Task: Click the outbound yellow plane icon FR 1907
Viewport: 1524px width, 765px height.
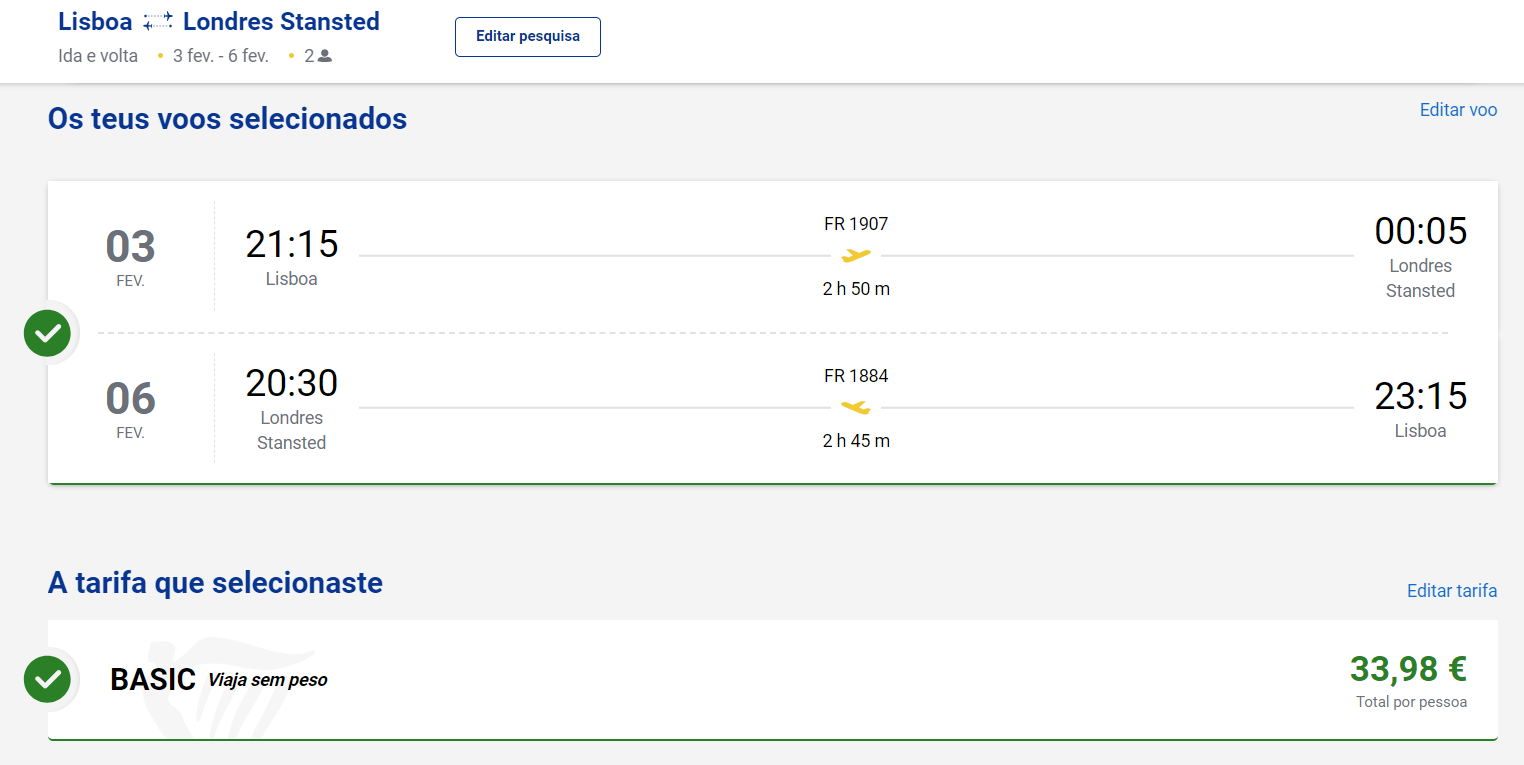Action: coord(856,256)
